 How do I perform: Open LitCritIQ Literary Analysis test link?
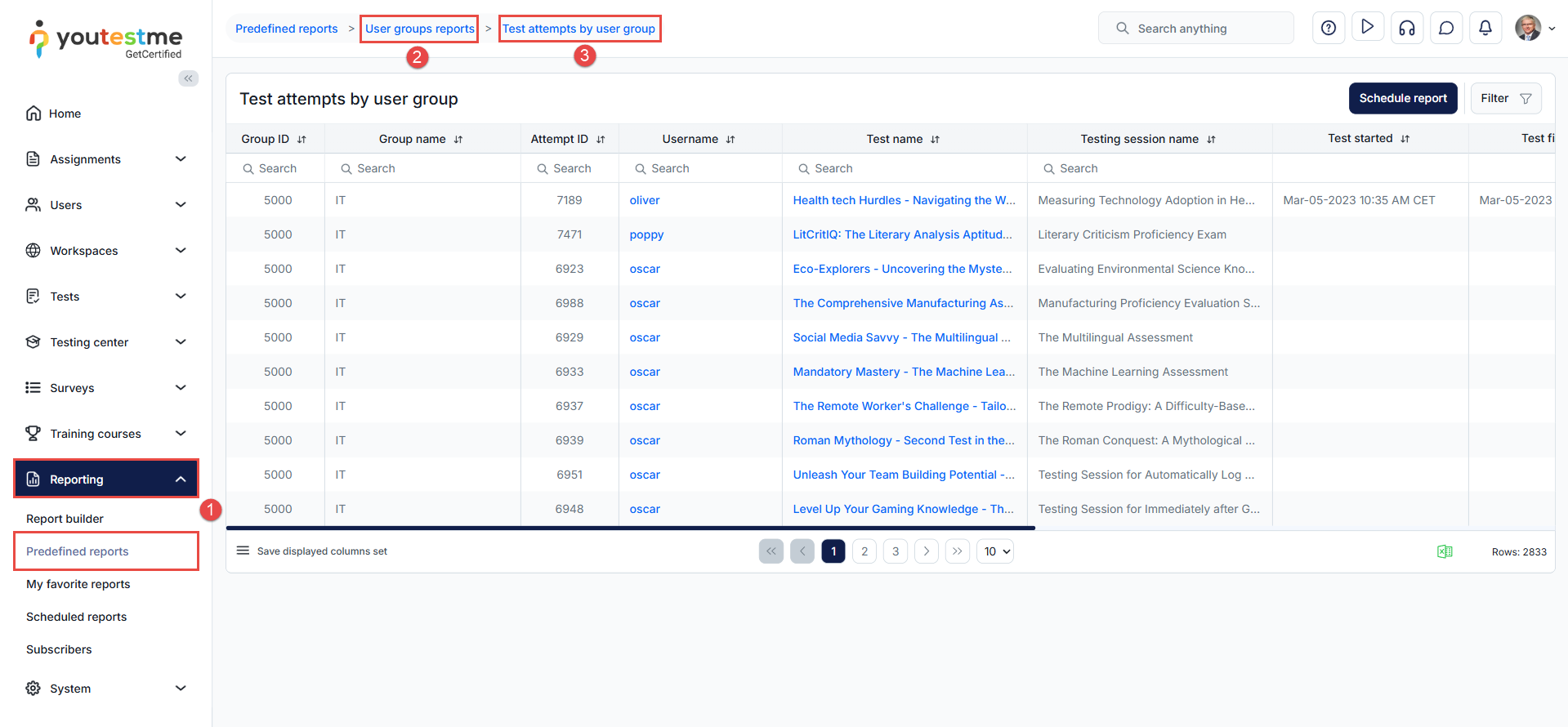tap(902, 234)
